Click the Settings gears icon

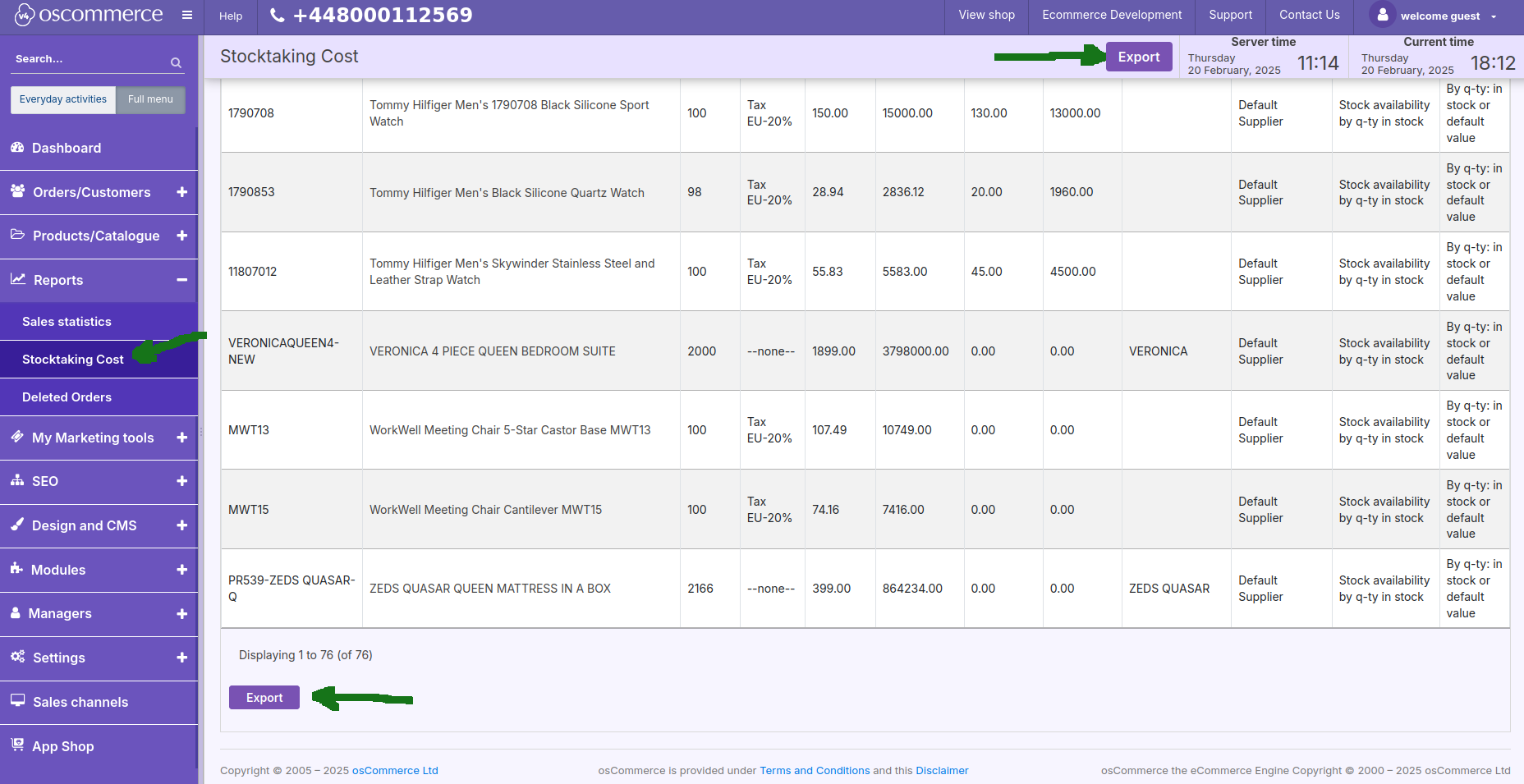tap(17, 656)
